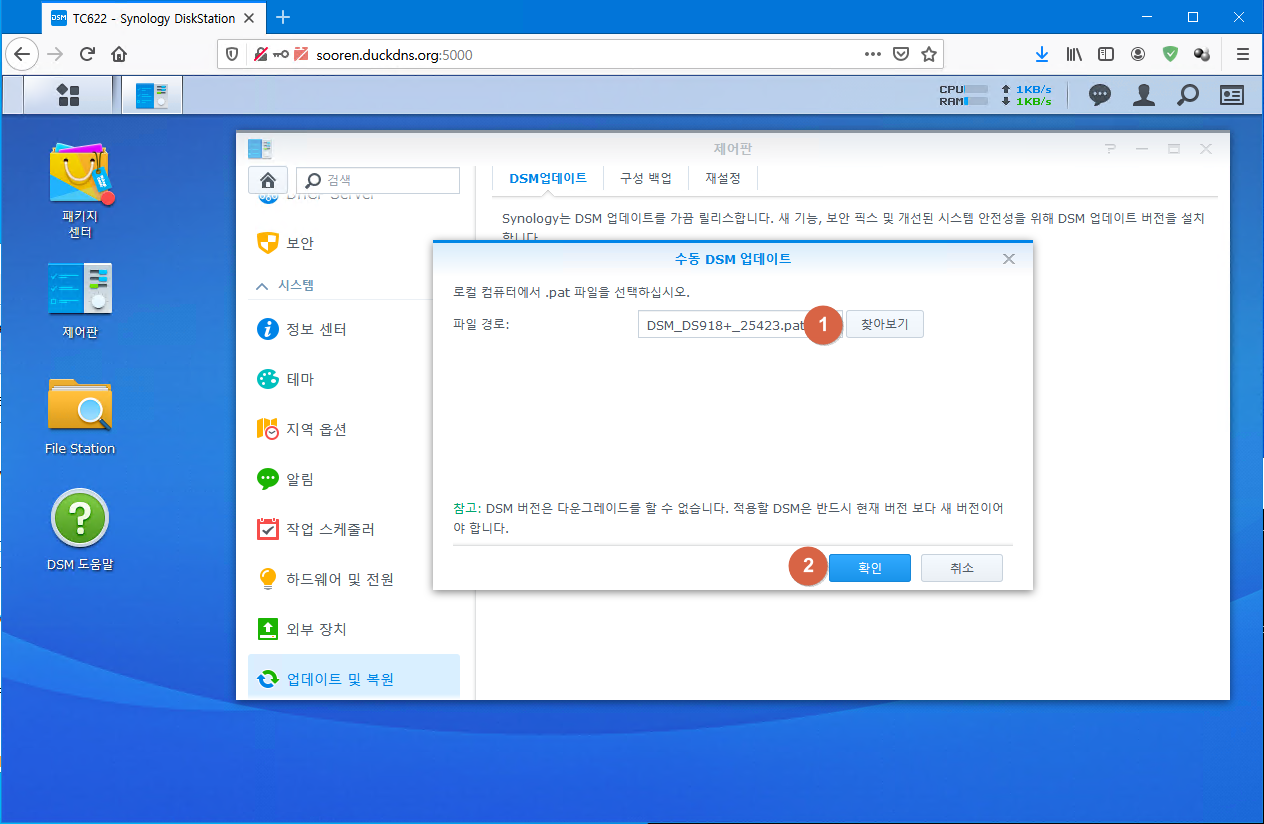Click 찾아보기 to browse for file
This screenshot has width=1264, height=824.
click(884, 325)
